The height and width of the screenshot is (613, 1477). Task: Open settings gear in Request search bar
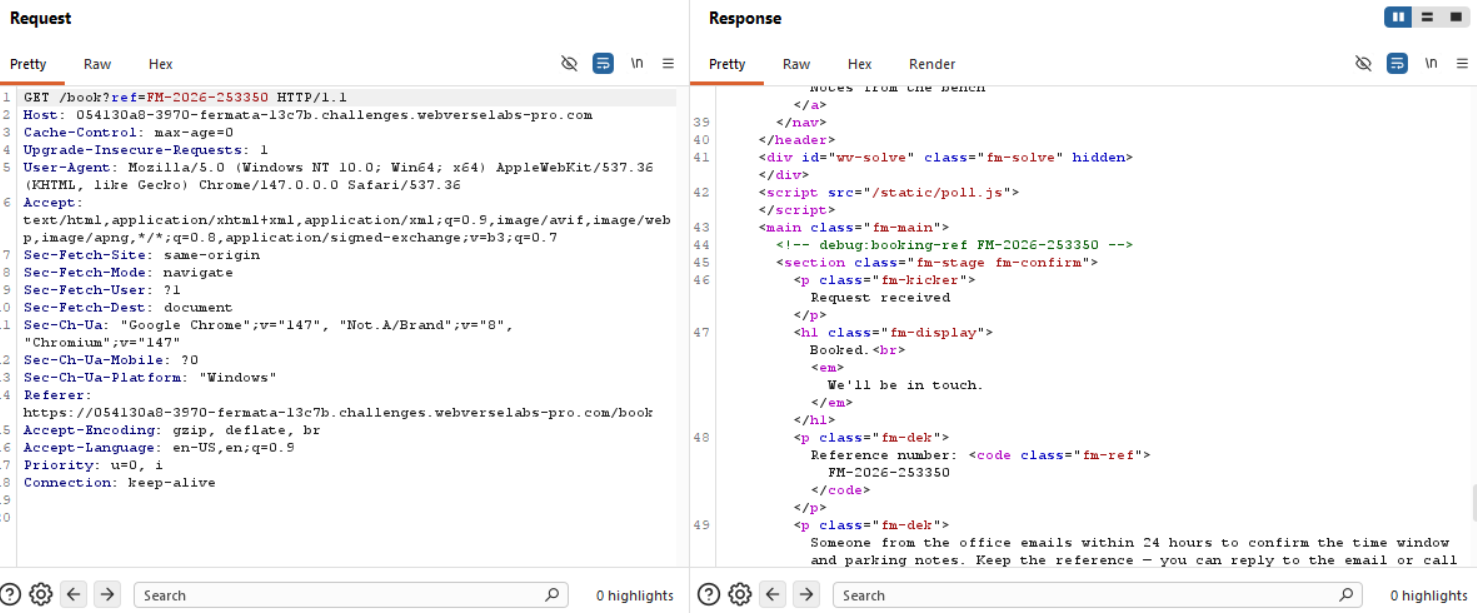tap(41, 595)
